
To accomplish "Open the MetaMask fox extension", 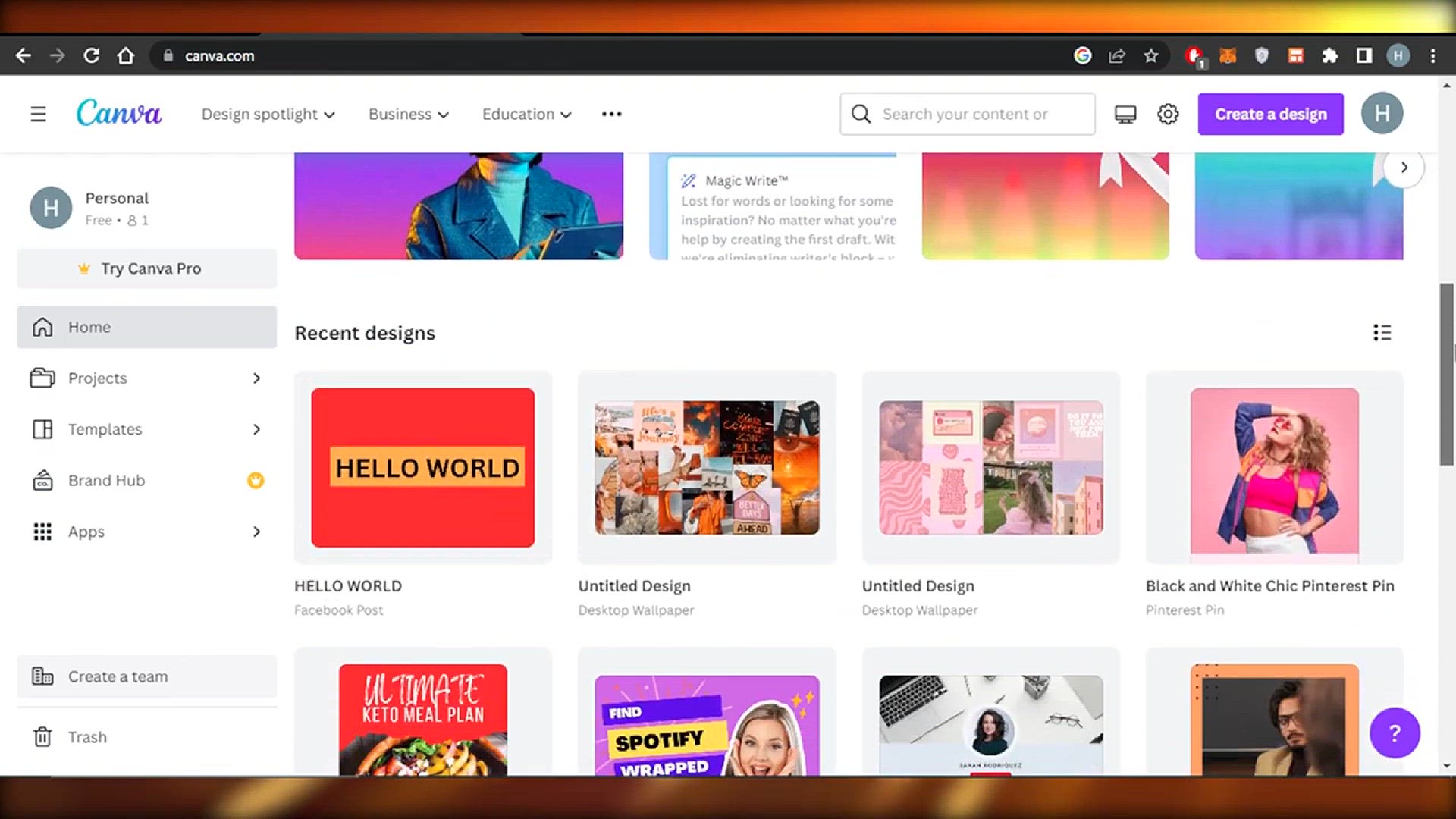I will pyautogui.click(x=1228, y=55).
